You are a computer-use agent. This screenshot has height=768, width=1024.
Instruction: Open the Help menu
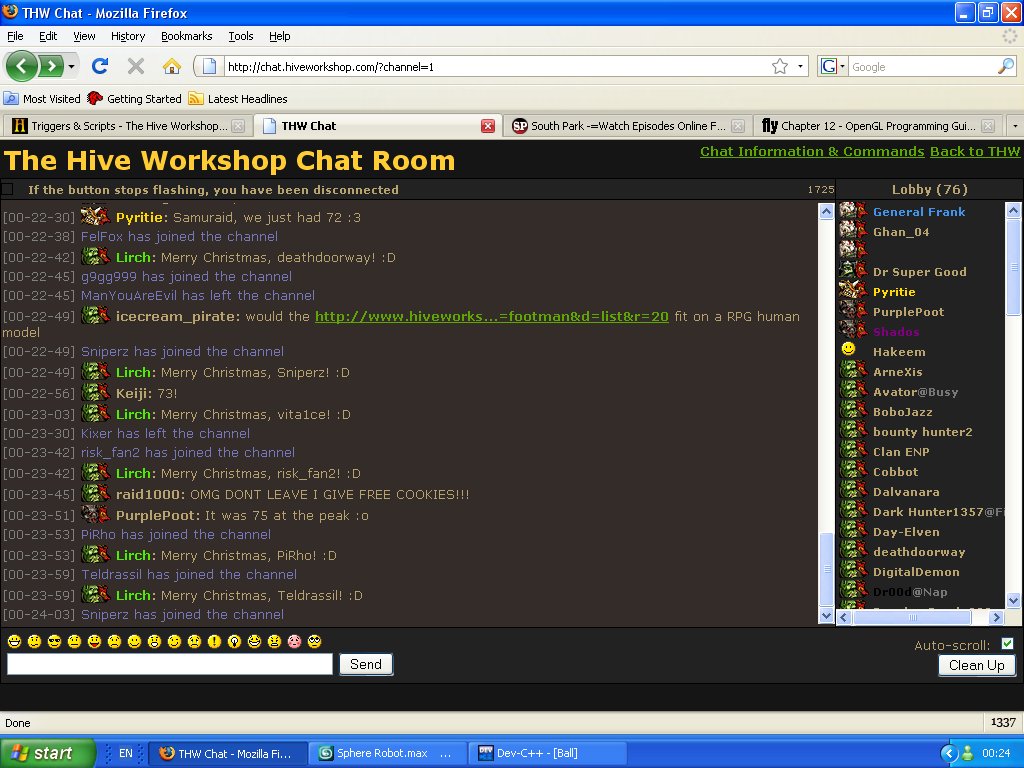[280, 36]
